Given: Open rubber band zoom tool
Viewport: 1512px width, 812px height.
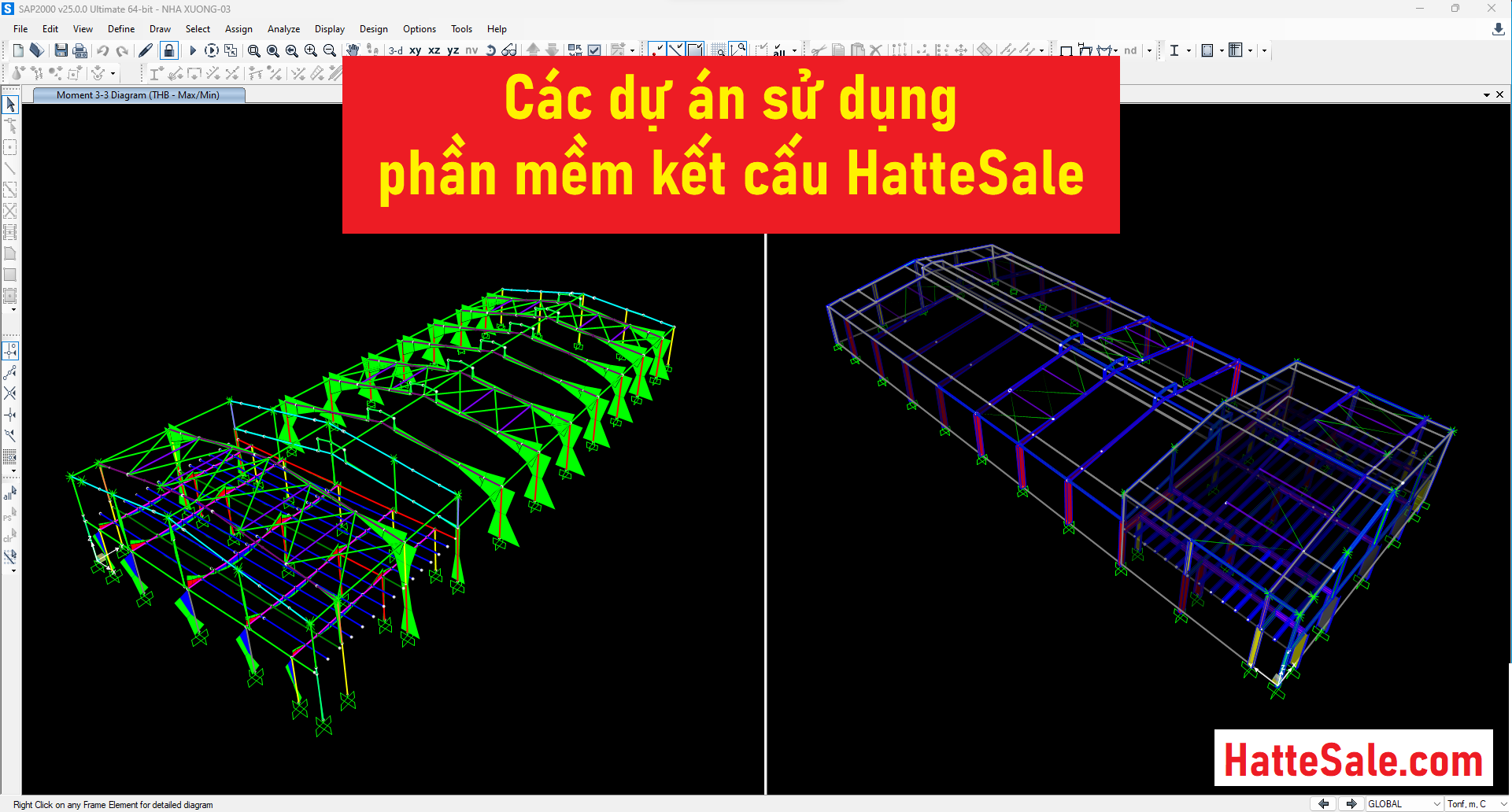Looking at the screenshot, I should coord(253,50).
